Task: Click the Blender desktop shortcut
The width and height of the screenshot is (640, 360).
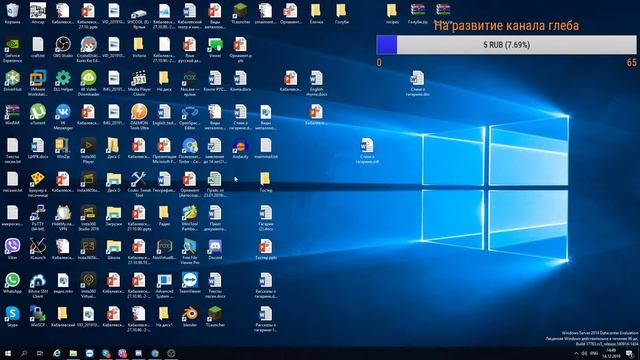Action: (189, 317)
